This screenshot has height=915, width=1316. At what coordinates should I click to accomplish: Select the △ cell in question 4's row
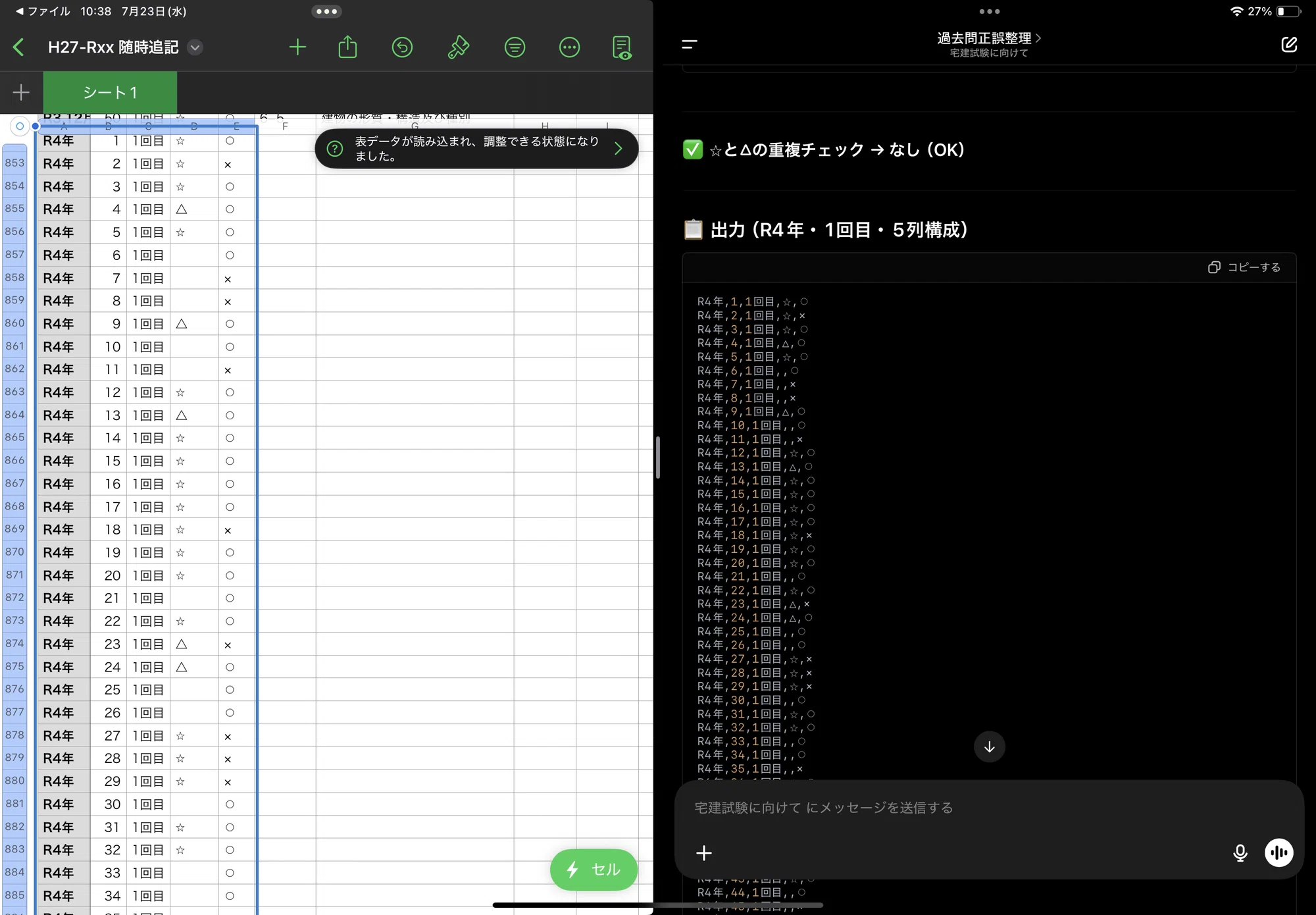coord(194,209)
